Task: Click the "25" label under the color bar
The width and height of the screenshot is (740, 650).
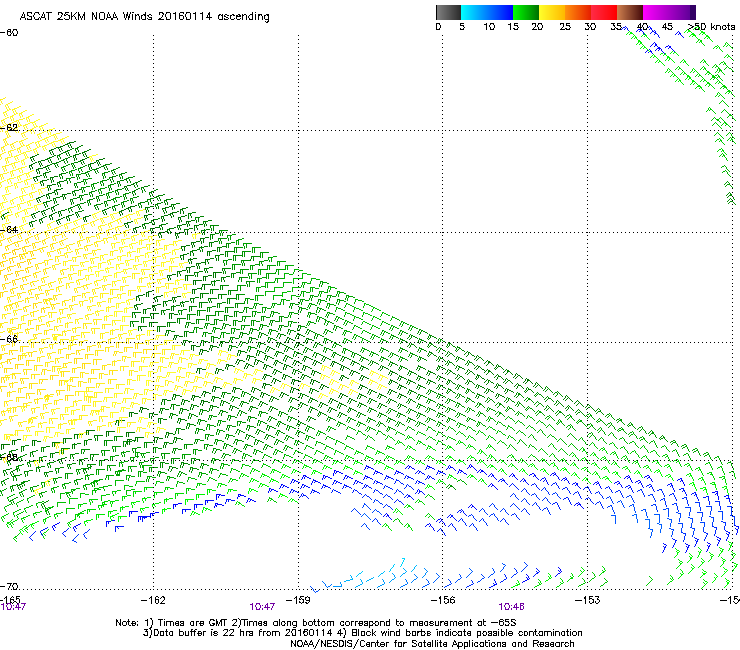Action: point(565,27)
